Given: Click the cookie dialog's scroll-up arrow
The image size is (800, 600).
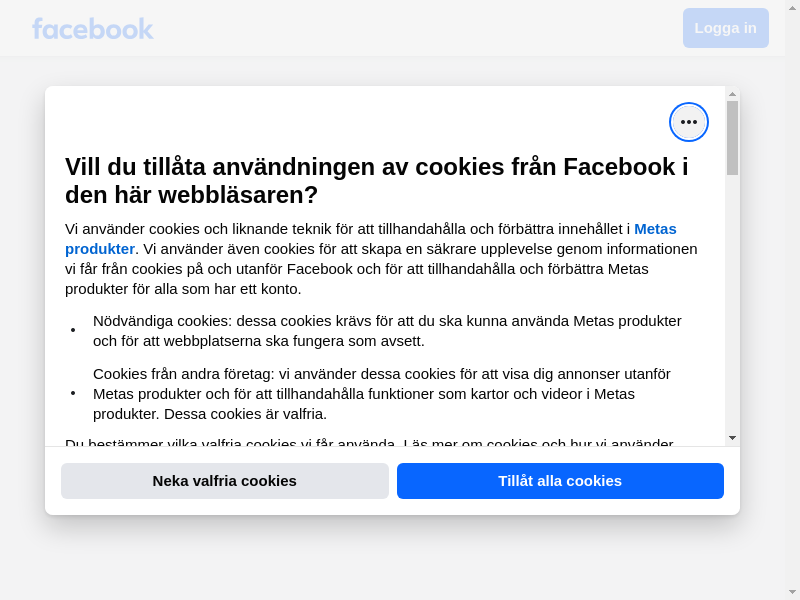Looking at the screenshot, I should coord(732,94).
